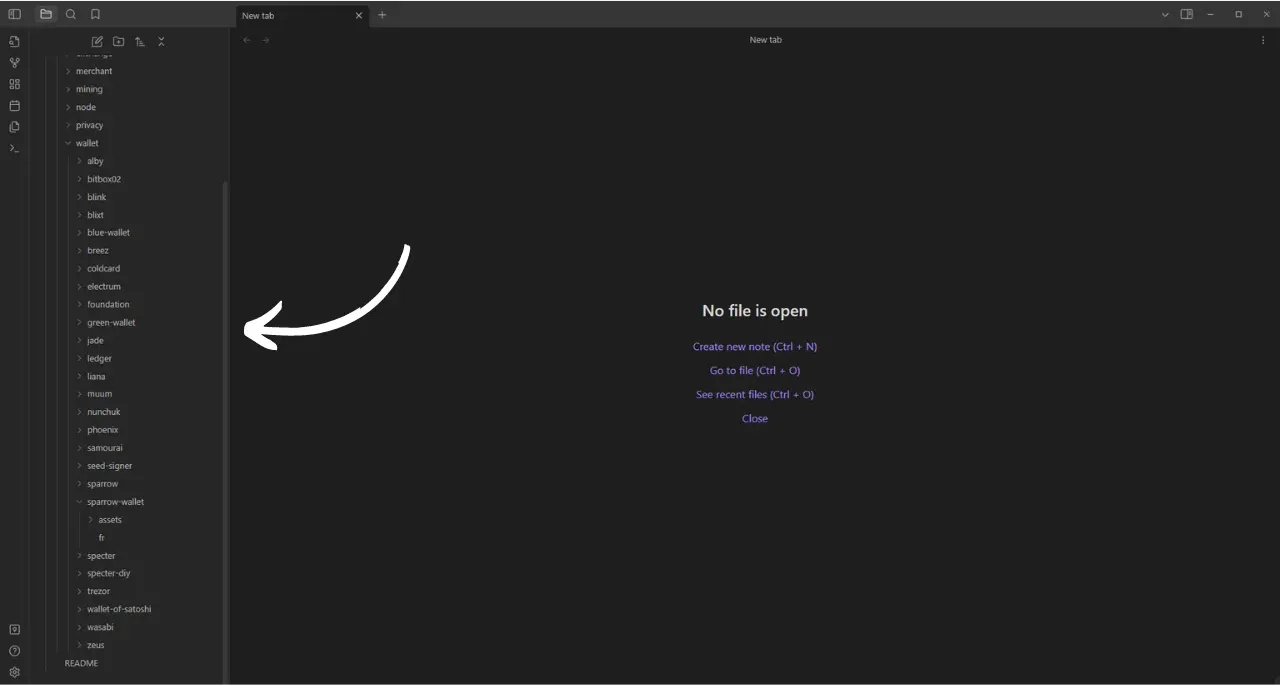Collapse all folders in file explorer
1280x685 pixels.
point(161,42)
